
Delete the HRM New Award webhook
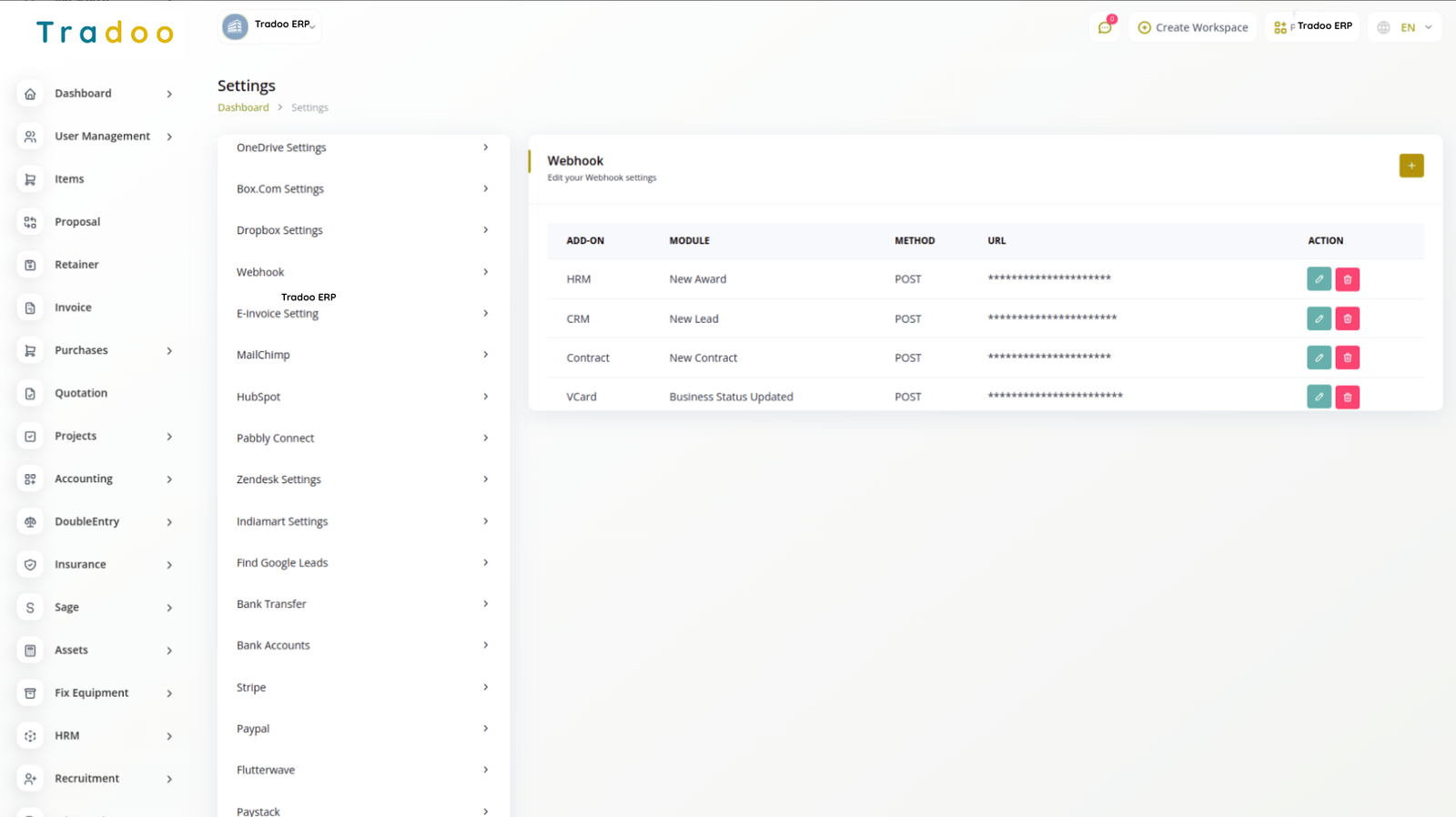[x=1348, y=279]
